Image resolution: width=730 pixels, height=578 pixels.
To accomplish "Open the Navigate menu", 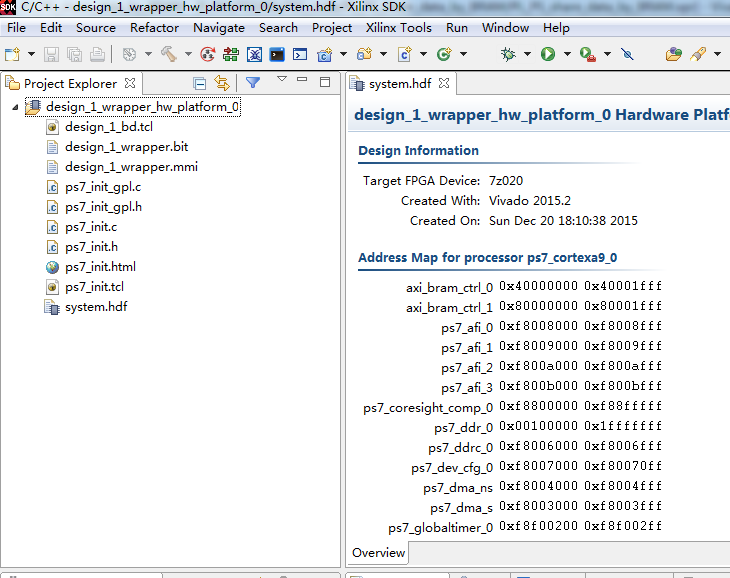I will tap(219, 28).
